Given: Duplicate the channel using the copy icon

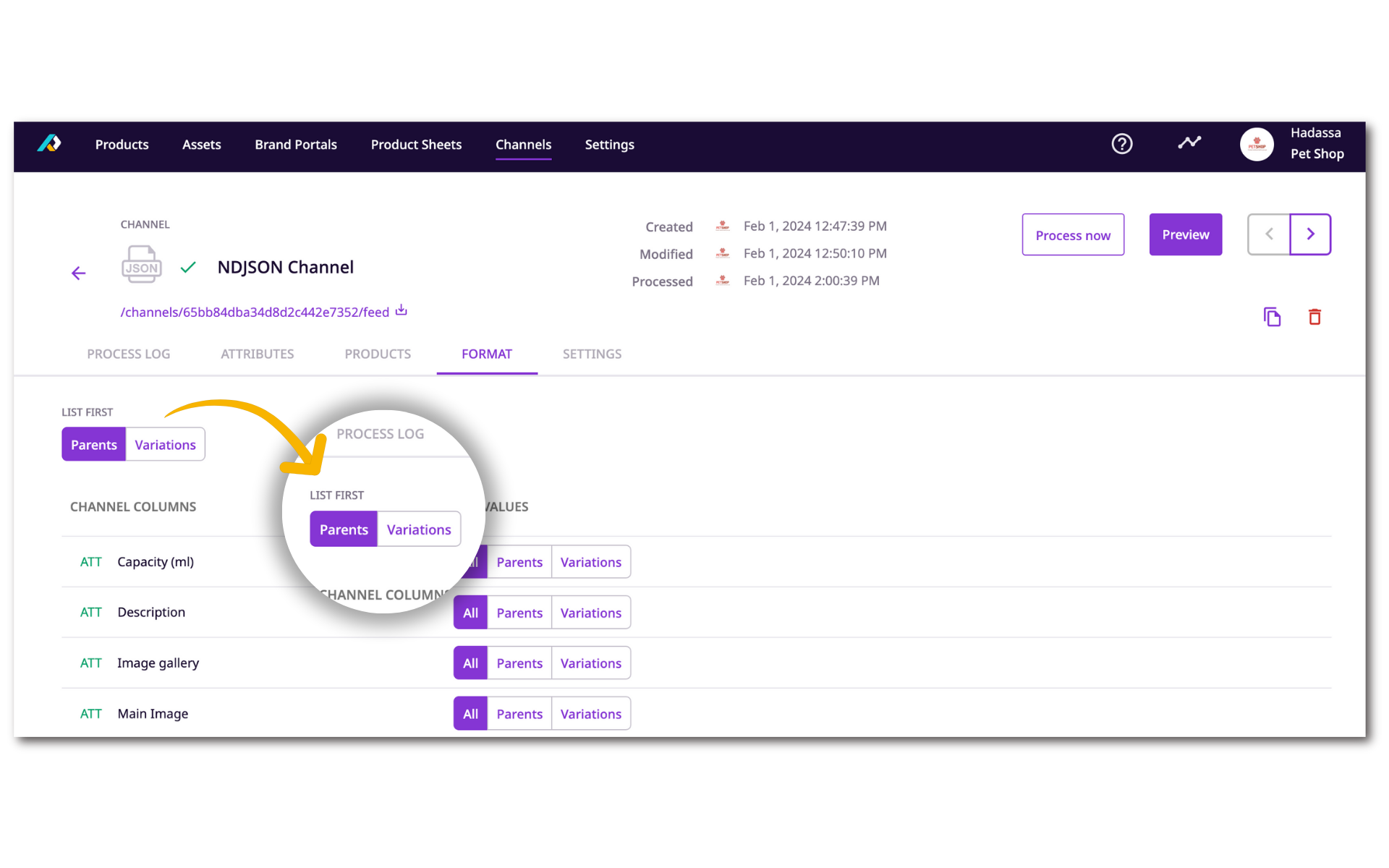Looking at the screenshot, I should pos(1273,317).
